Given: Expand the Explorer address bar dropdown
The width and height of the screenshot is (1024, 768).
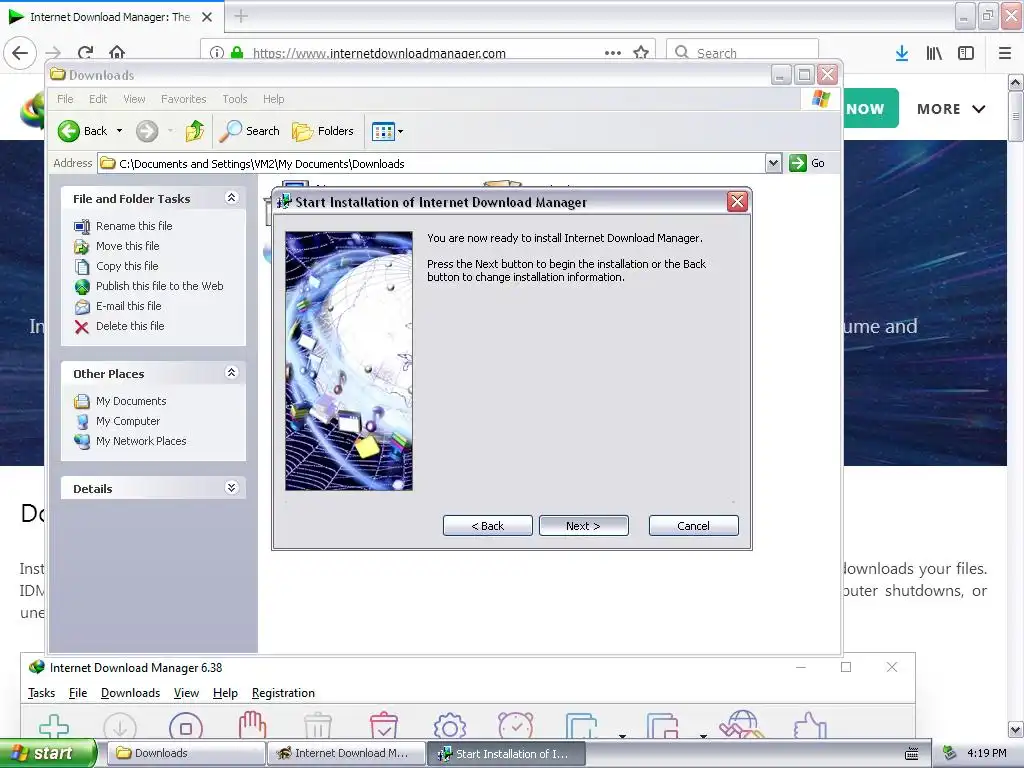Looking at the screenshot, I should (773, 163).
